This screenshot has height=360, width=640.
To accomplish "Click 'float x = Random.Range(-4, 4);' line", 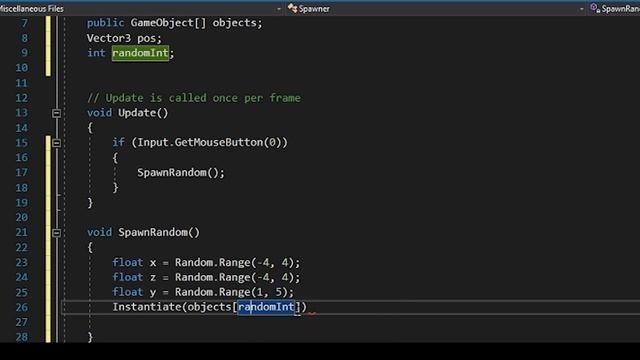I will pos(206,262).
